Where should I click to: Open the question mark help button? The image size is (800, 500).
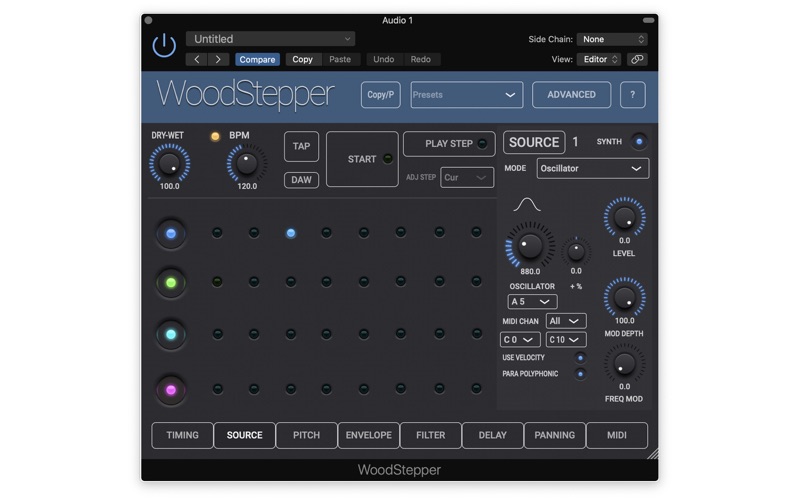coord(633,95)
